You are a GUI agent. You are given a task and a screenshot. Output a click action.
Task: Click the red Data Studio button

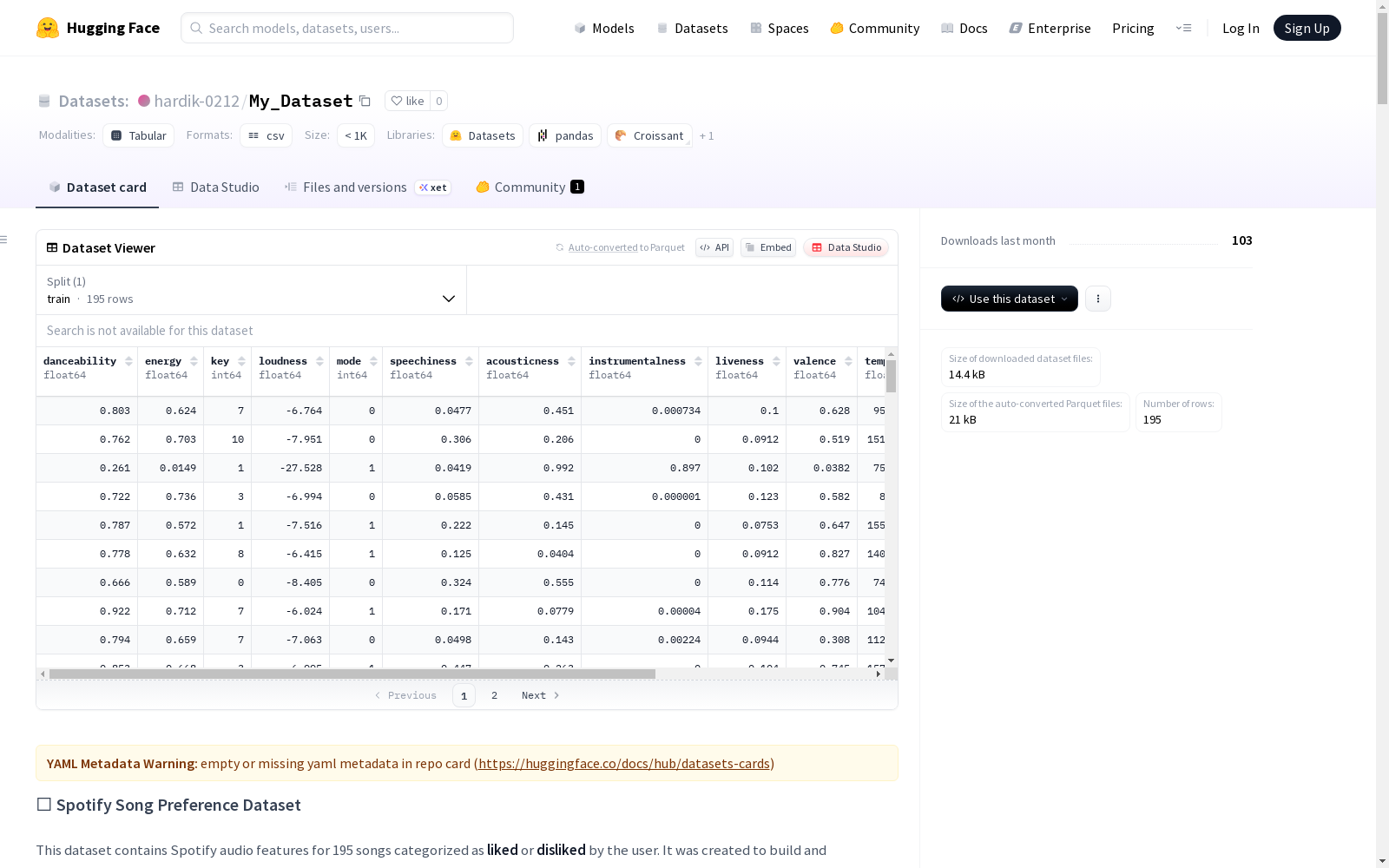coord(846,247)
